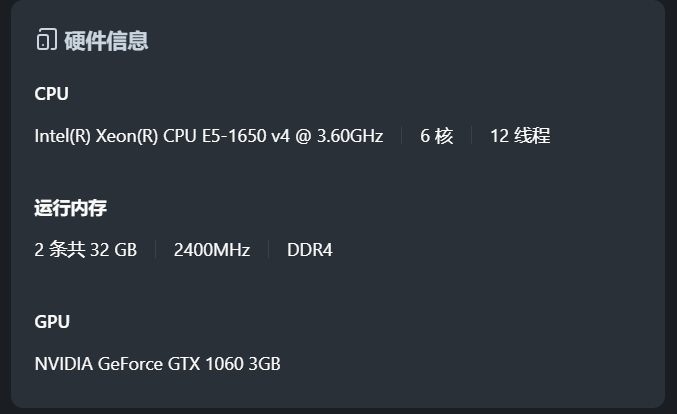This screenshot has height=414, width=677.
Task: Click the 3GB video memory value
Action: click(264, 364)
